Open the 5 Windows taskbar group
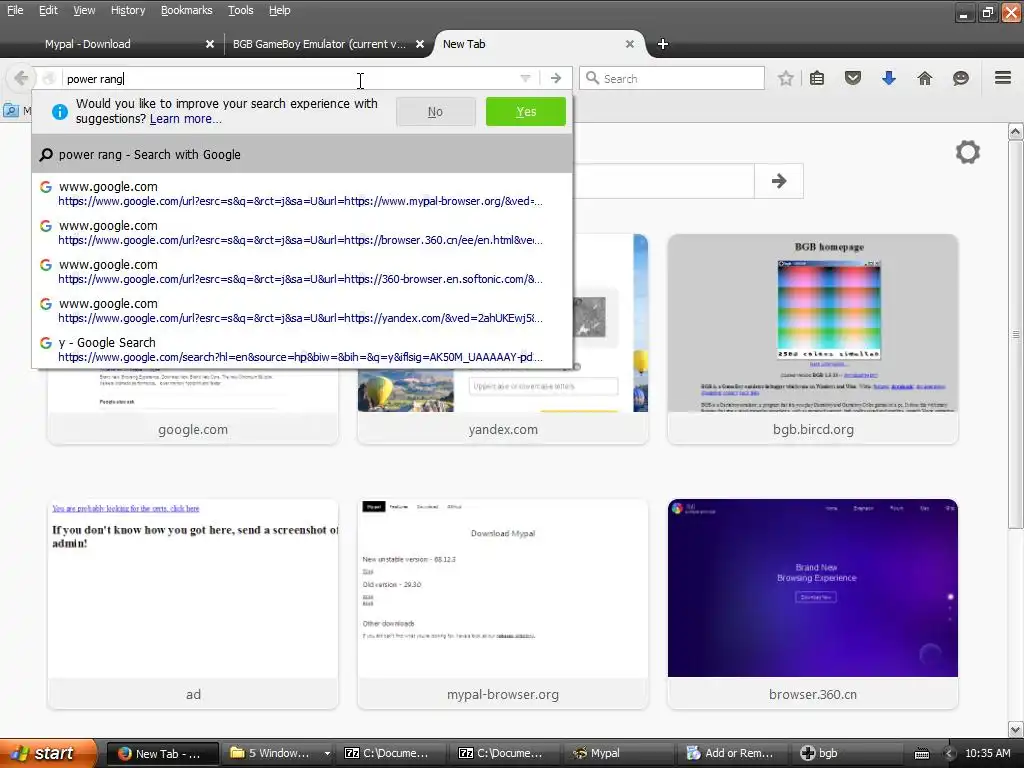Screen dimensions: 1024x768 click(x=279, y=754)
